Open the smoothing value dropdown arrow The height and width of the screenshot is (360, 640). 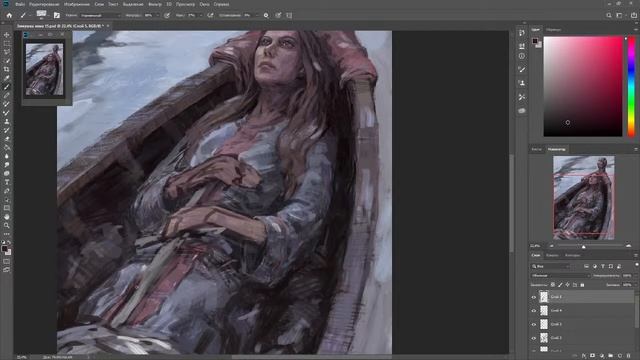257,16
